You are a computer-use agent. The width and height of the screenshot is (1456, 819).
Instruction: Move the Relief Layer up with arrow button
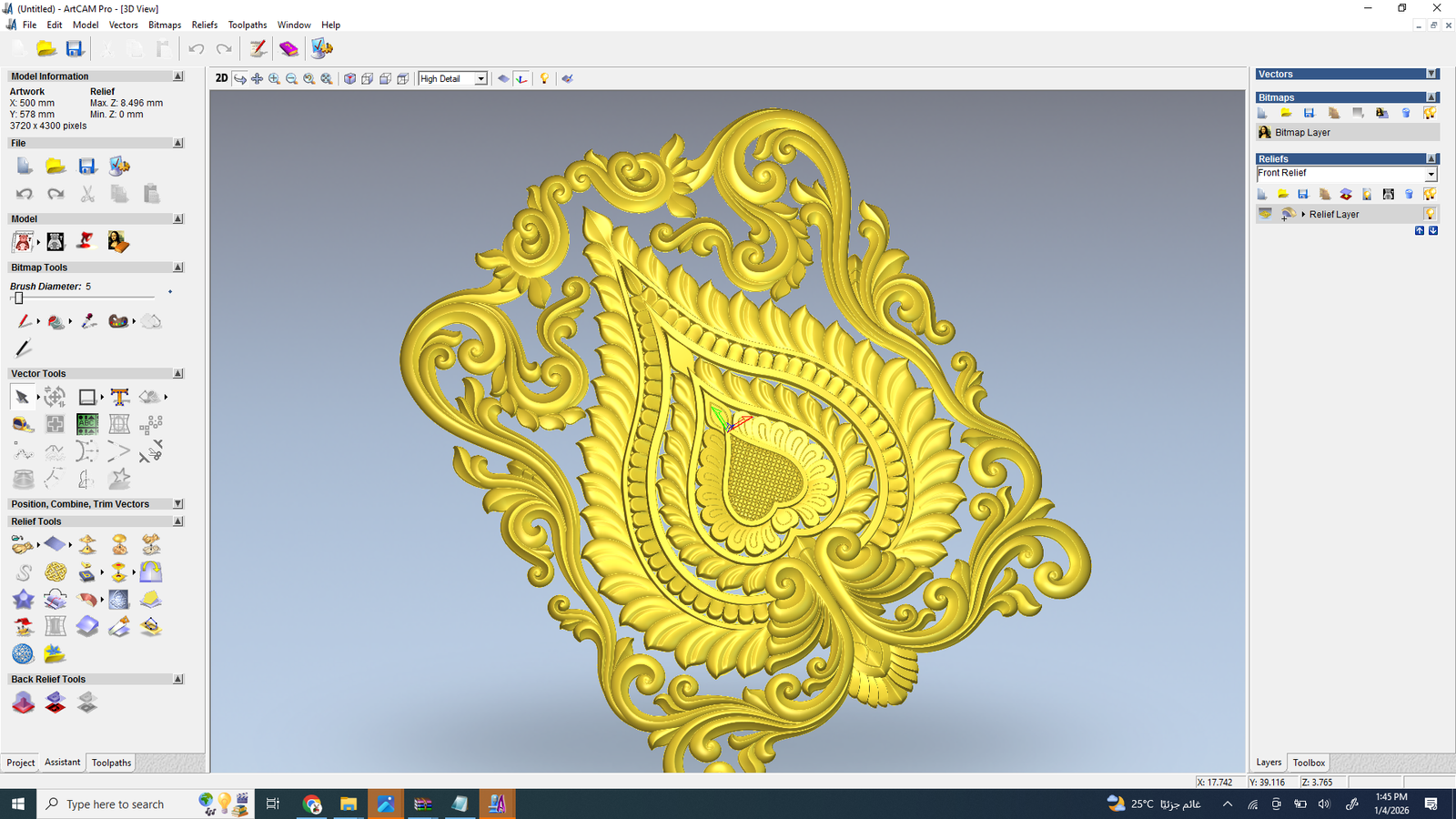(1419, 231)
